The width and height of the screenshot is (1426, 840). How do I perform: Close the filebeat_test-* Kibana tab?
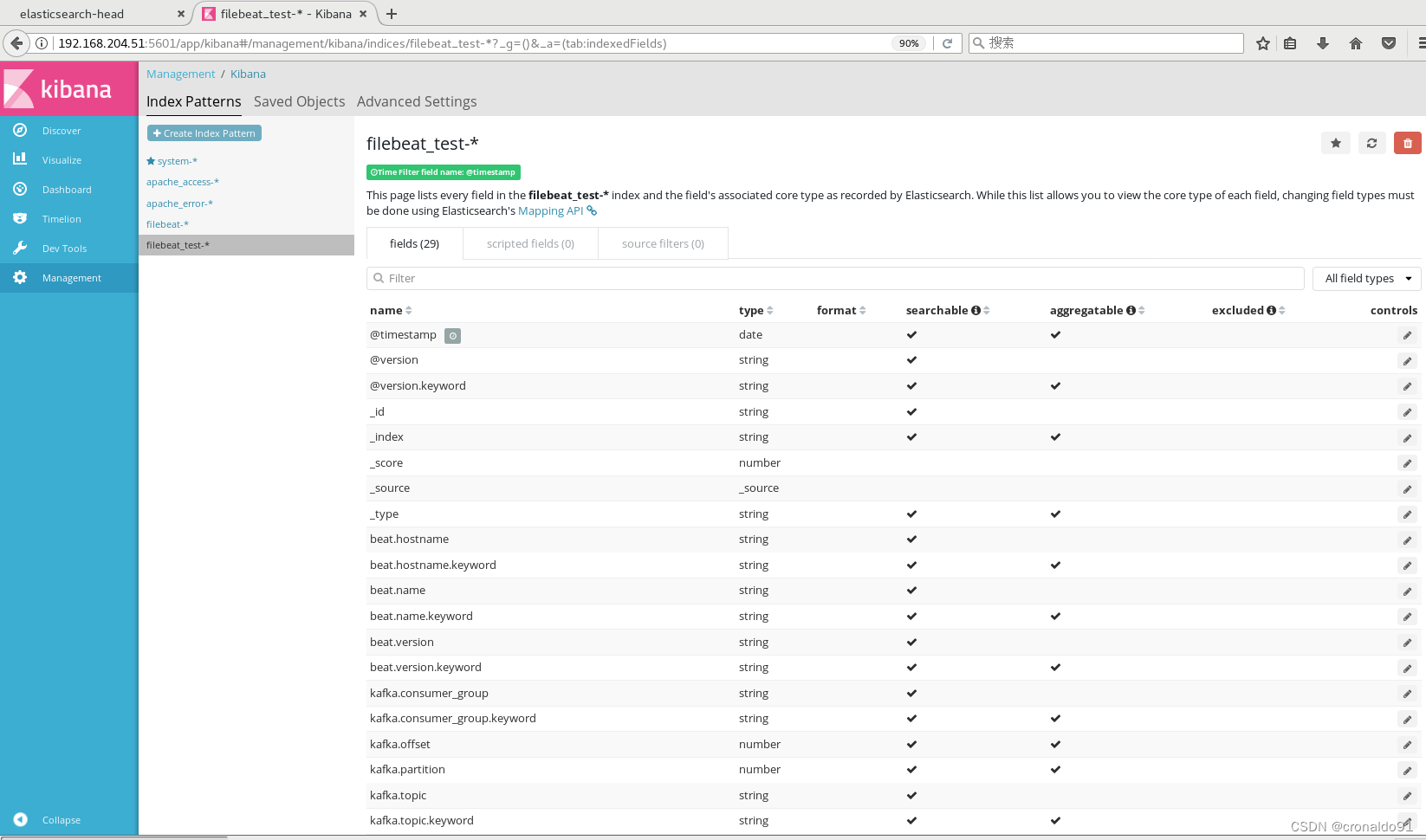[363, 14]
